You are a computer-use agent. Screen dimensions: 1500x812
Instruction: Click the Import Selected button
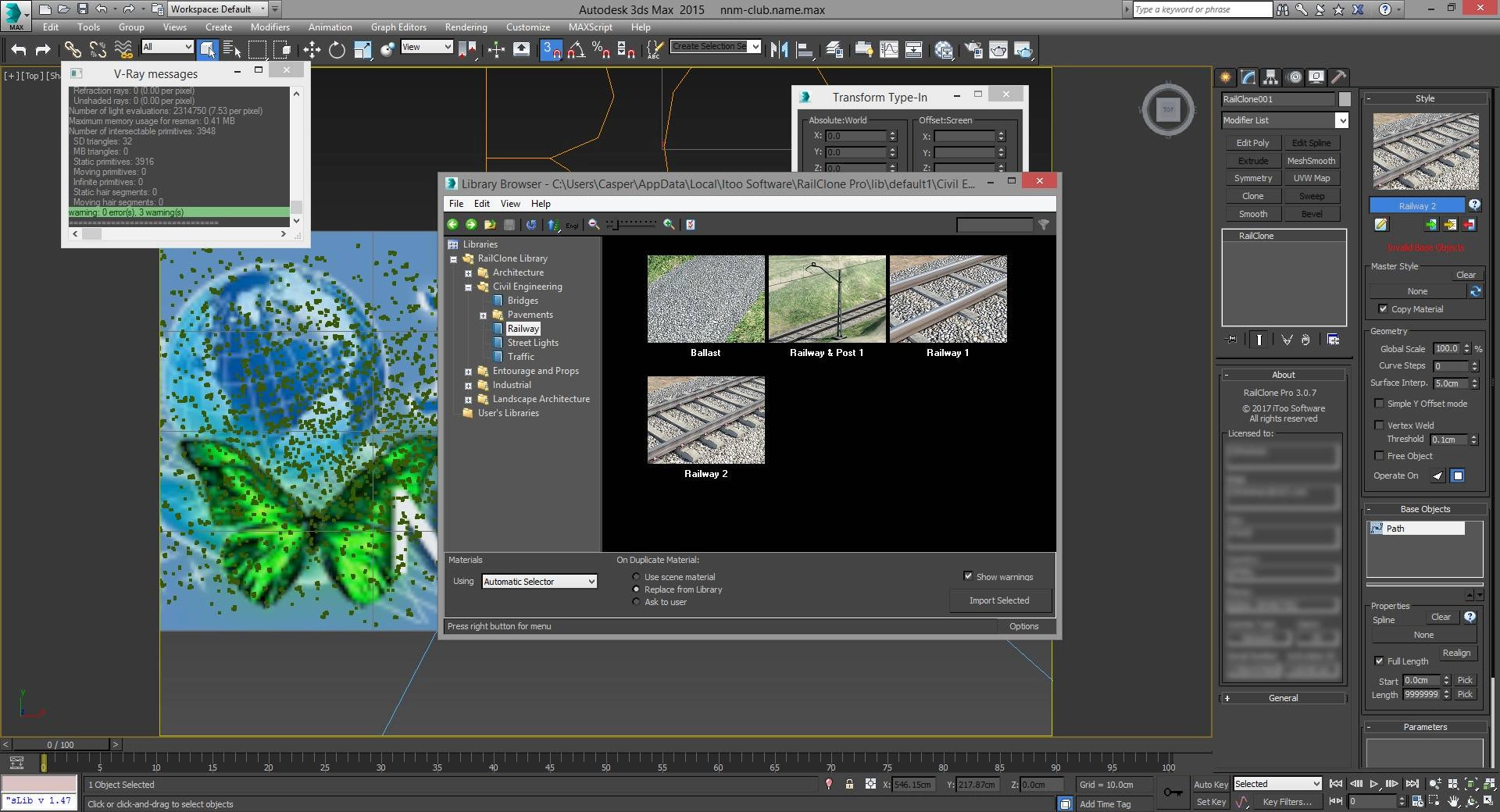tap(999, 600)
